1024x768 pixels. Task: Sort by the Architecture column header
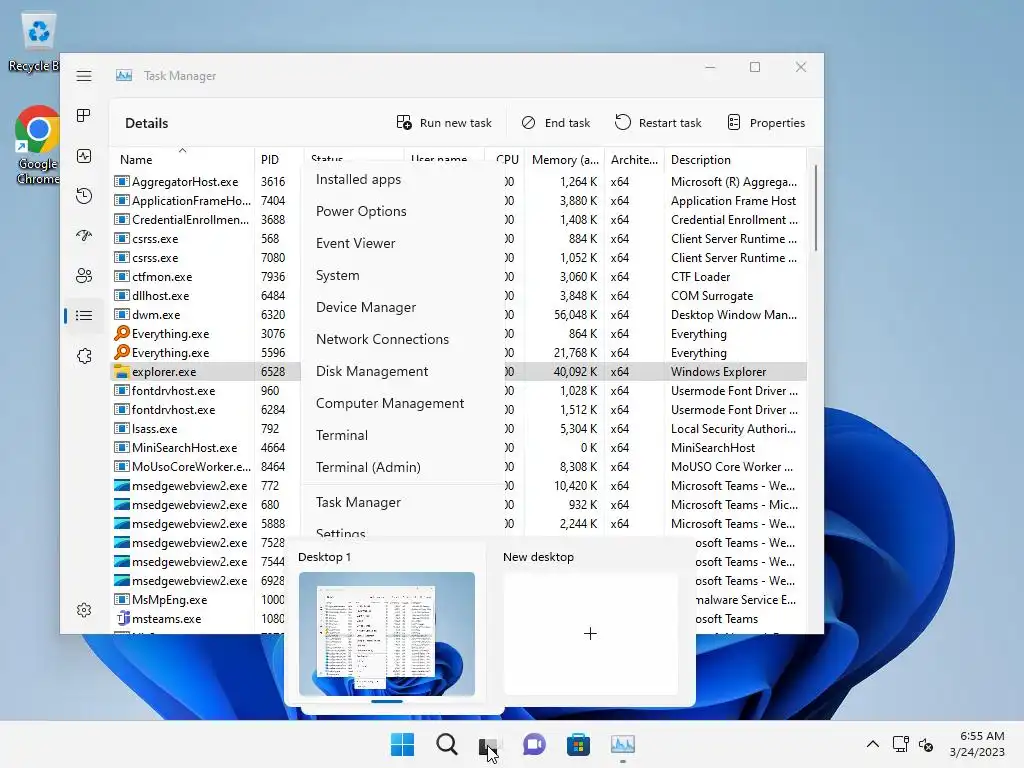(633, 159)
